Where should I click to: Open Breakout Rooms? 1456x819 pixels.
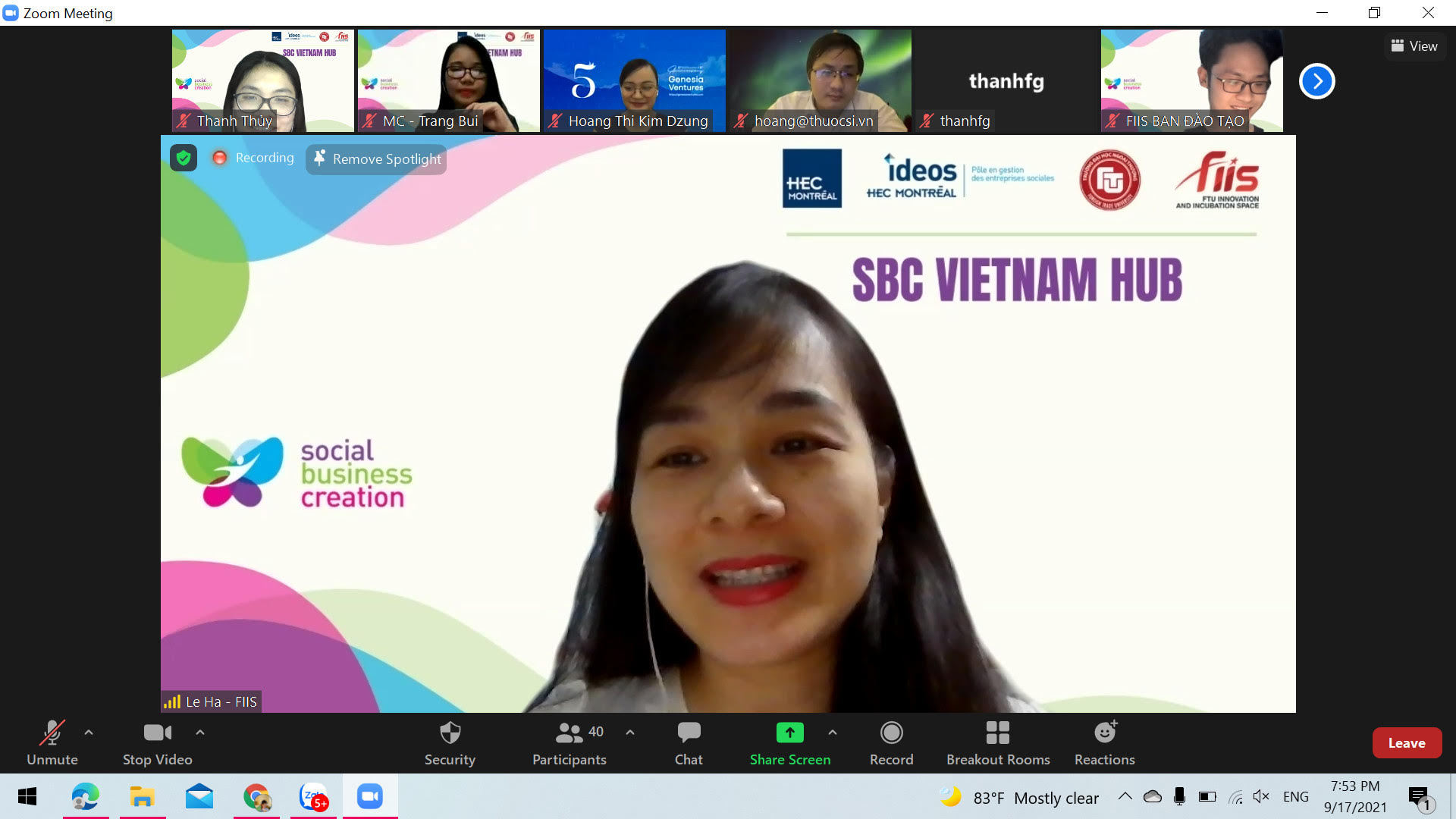click(x=998, y=743)
